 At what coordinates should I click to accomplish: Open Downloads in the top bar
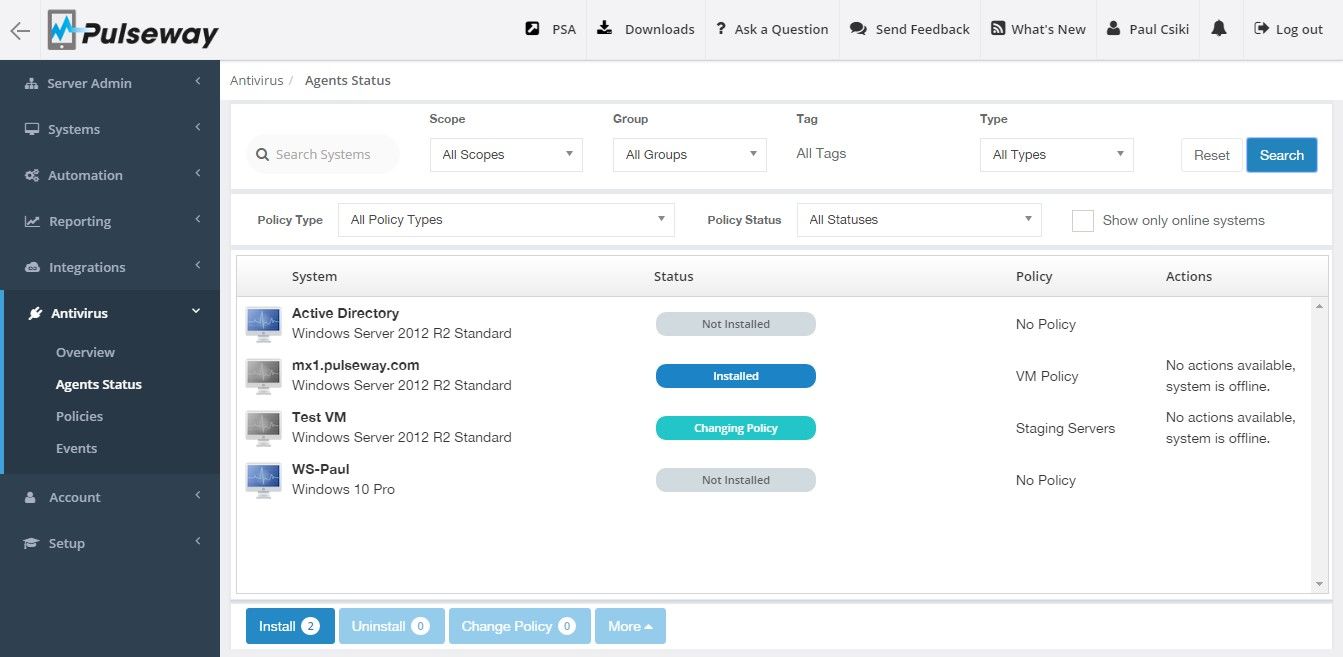tap(646, 29)
